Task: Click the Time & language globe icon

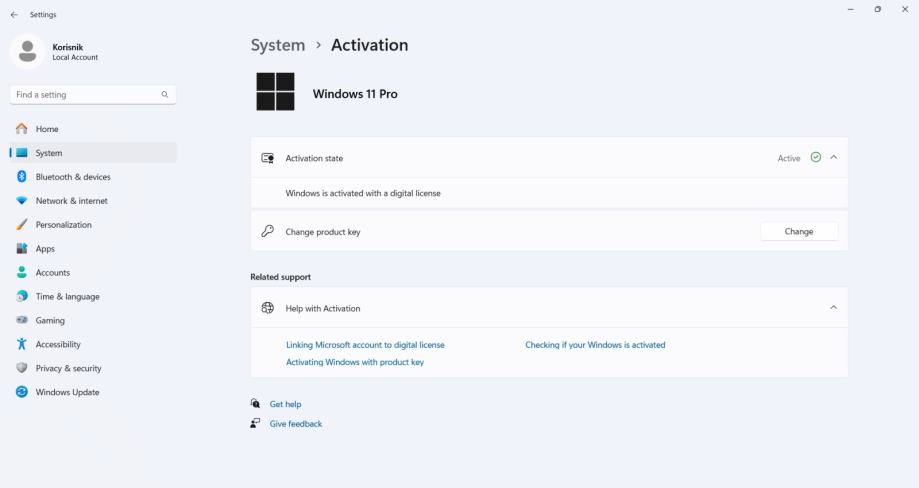Action: [22, 297]
